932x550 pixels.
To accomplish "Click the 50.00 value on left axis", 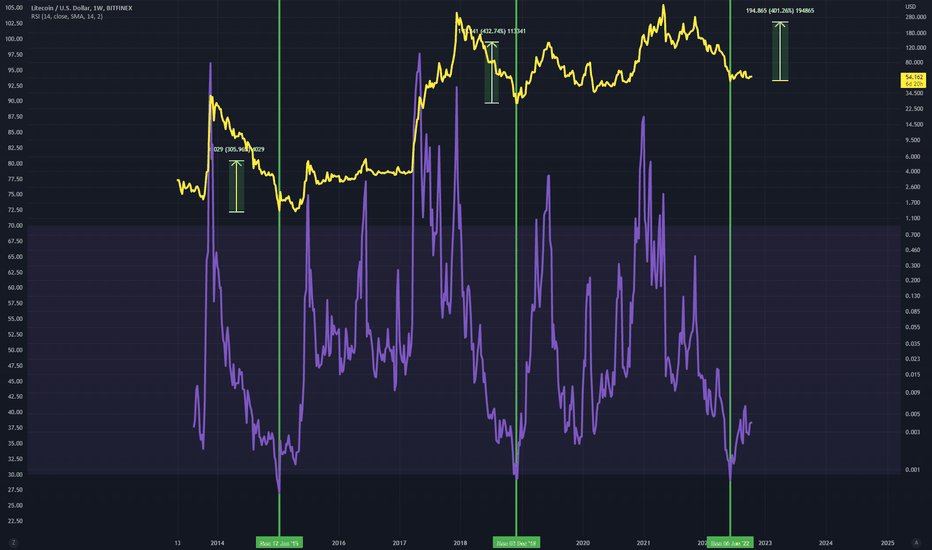I will tap(15, 350).
